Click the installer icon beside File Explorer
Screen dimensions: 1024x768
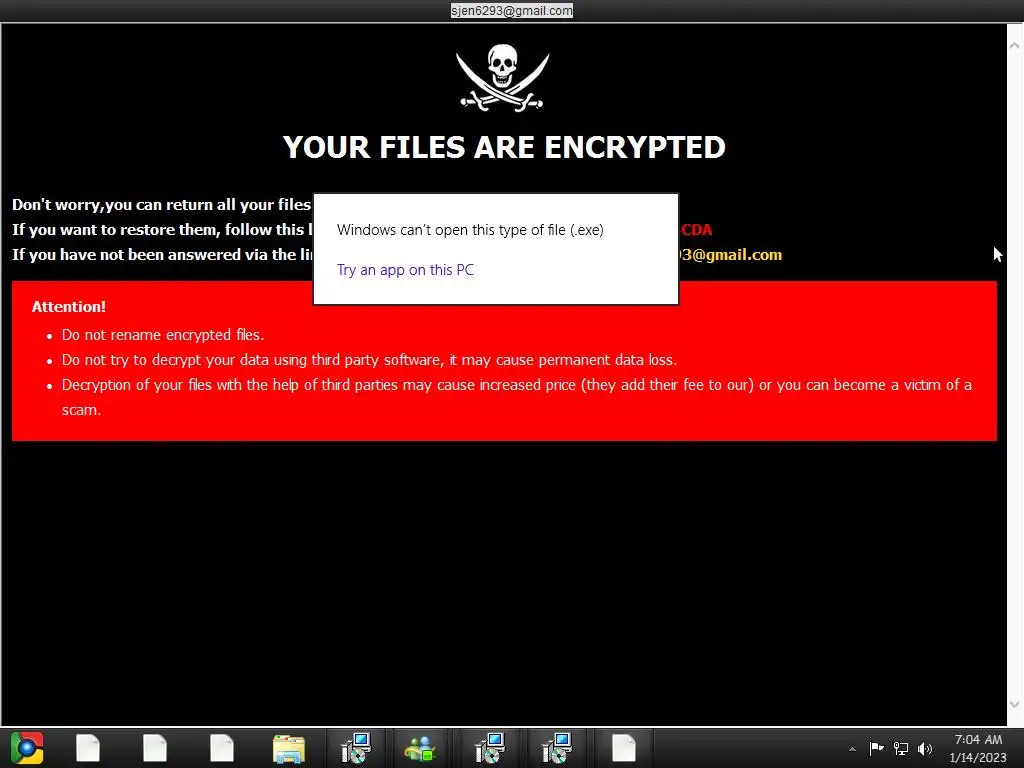pos(356,749)
